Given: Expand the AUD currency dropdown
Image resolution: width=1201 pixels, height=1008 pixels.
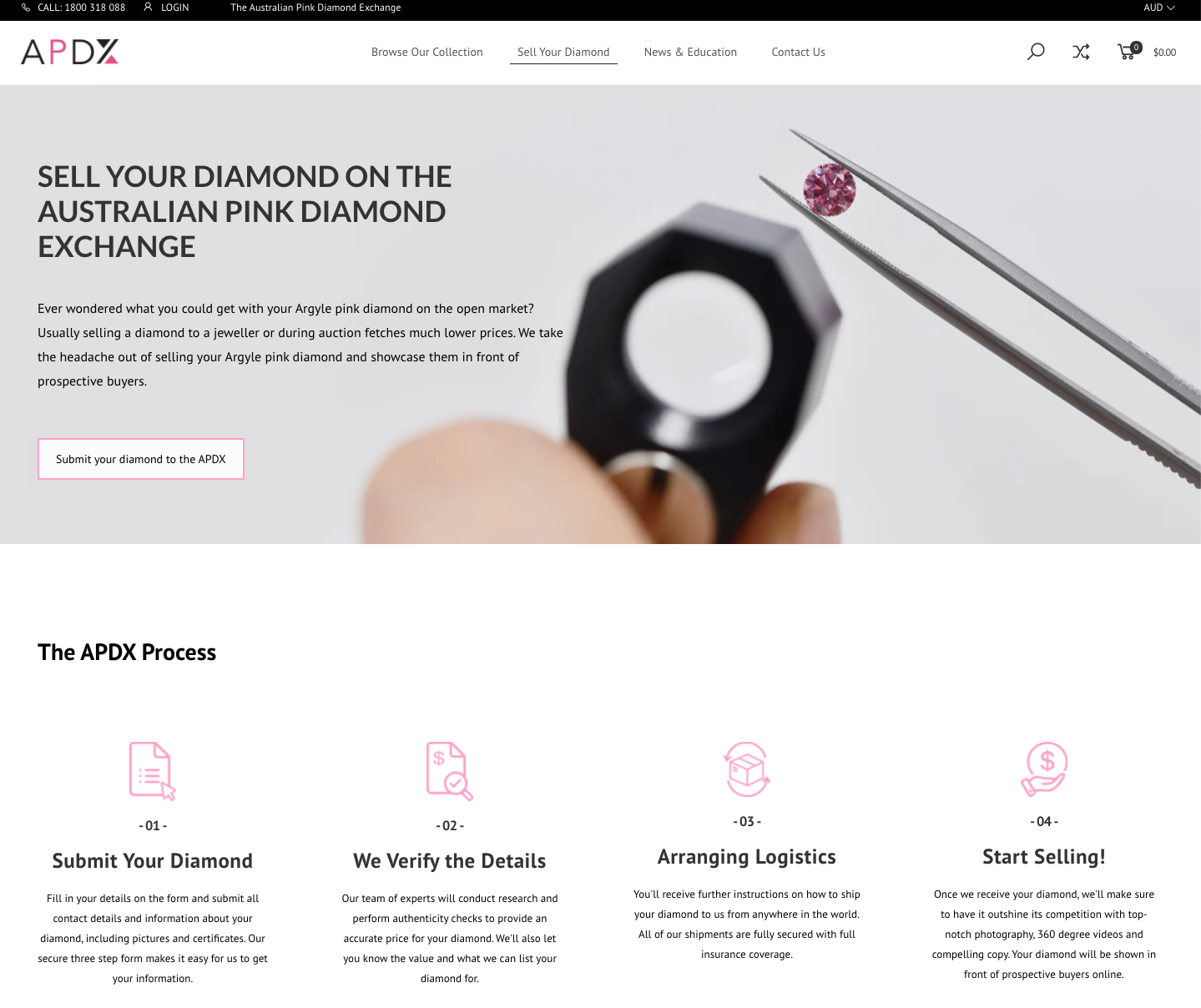Looking at the screenshot, I should (x=1159, y=8).
